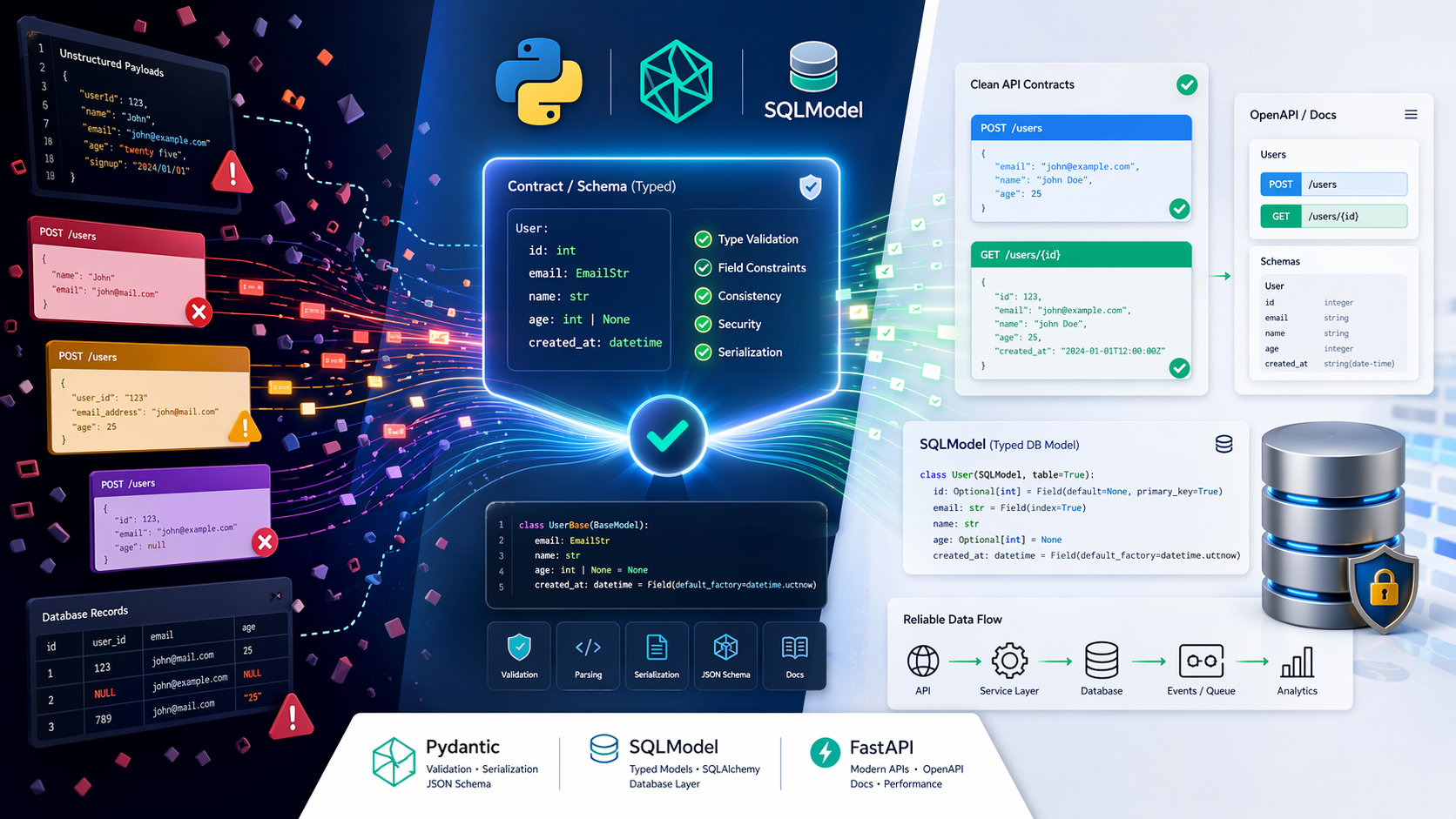This screenshot has width=1456, height=819.
Task: Click the FastAPI lightning bolt logo
Action: pyautogui.click(x=826, y=752)
